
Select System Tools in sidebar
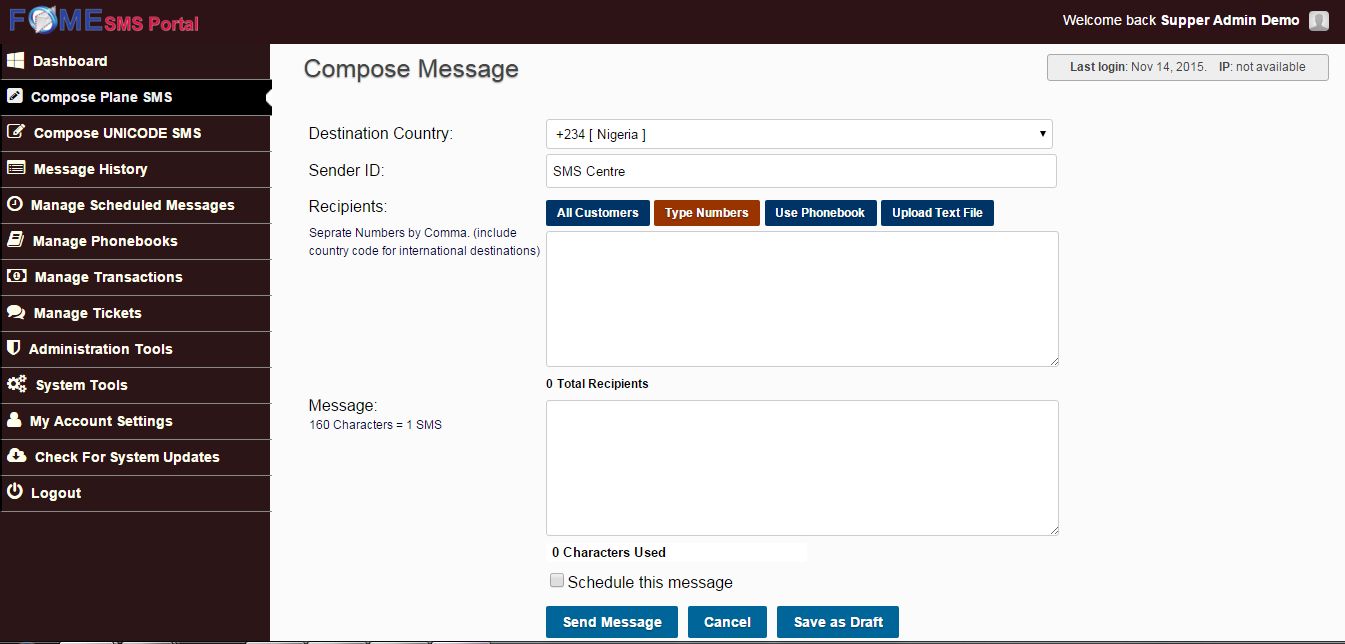coord(135,385)
